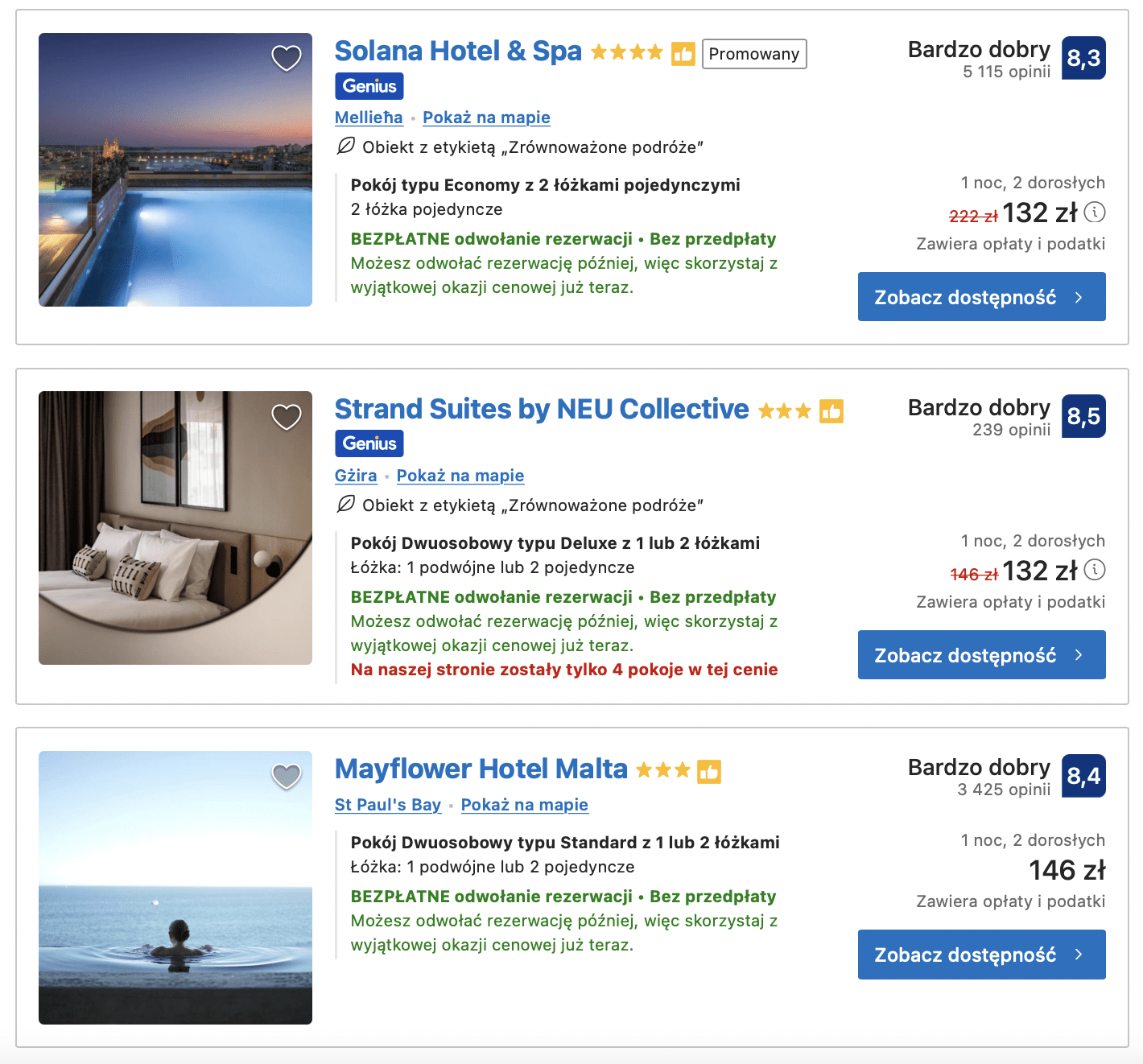This screenshot has width=1143, height=1064.
Task: Toggle heart on Strand Suites photo
Action: pyautogui.click(x=286, y=417)
